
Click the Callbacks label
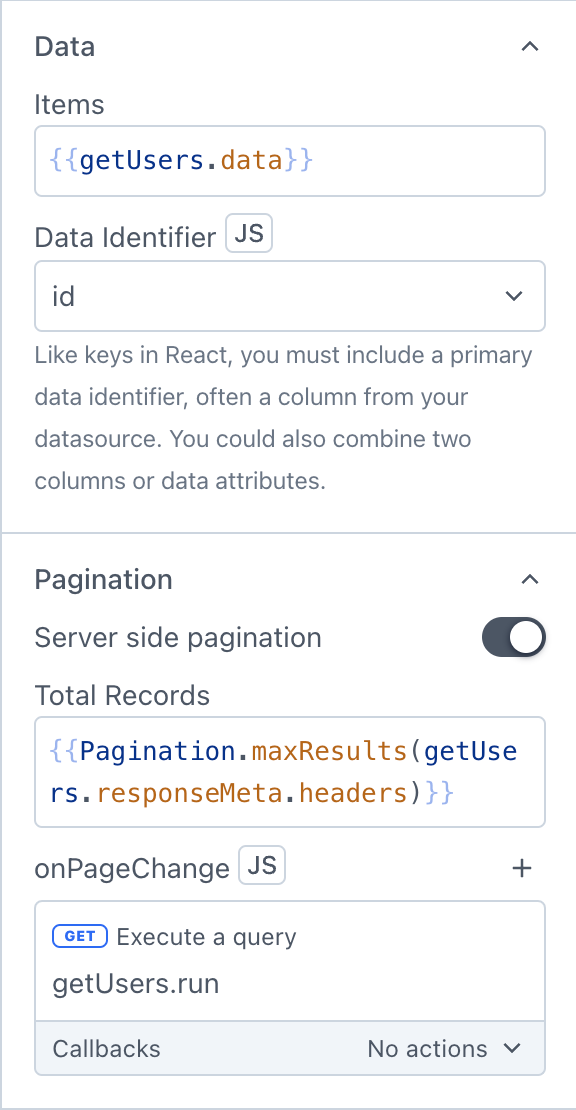coord(105,1049)
